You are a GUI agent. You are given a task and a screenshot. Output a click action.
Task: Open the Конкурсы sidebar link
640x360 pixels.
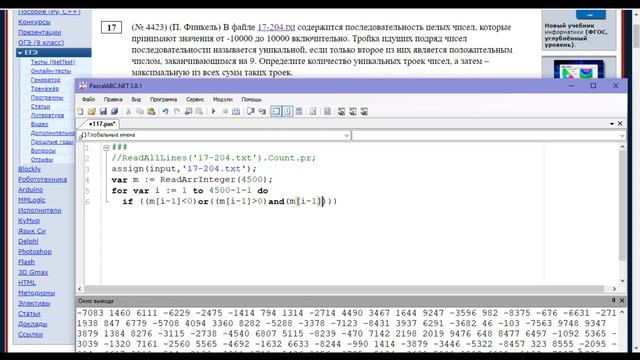pos(34,22)
